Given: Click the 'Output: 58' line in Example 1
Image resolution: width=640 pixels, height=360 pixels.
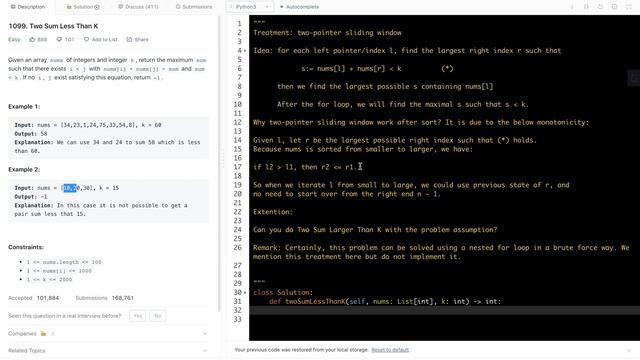Looking at the screenshot, I should [x=31, y=134].
